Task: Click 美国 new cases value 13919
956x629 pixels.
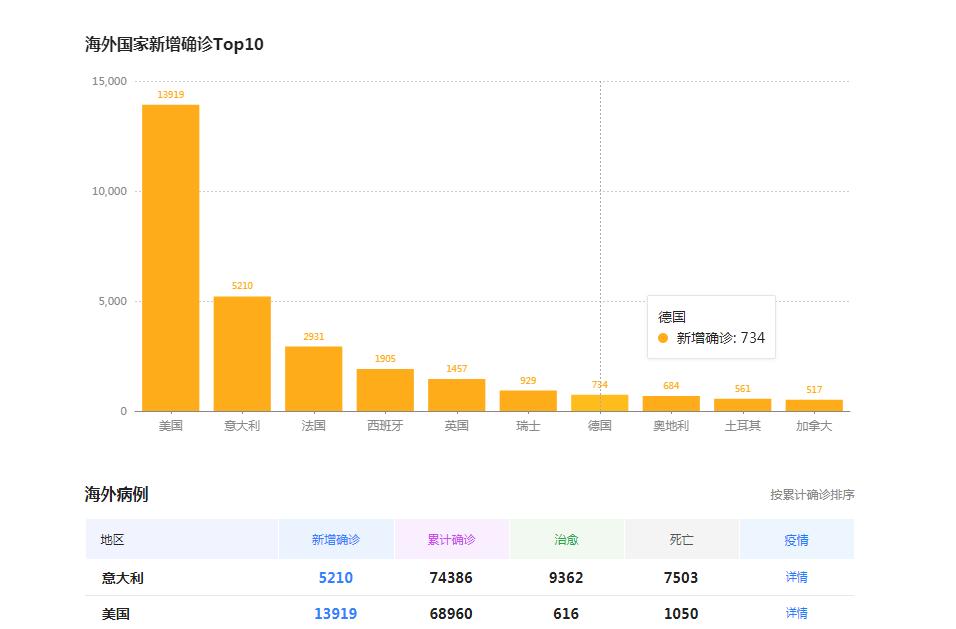Action: pos(336,613)
